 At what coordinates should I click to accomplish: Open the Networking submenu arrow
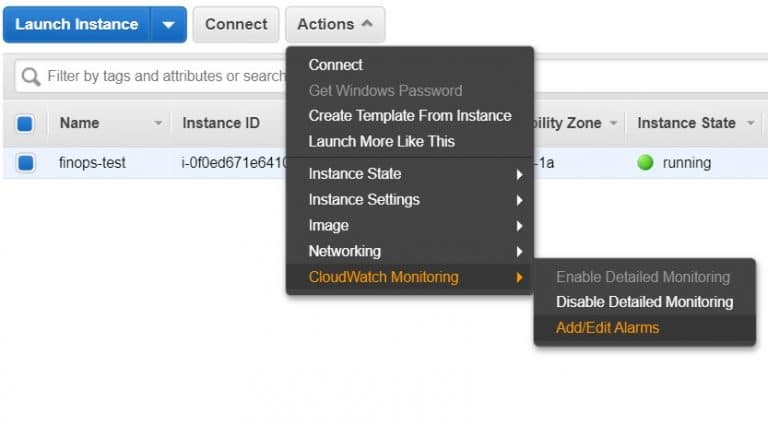(519, 252)
